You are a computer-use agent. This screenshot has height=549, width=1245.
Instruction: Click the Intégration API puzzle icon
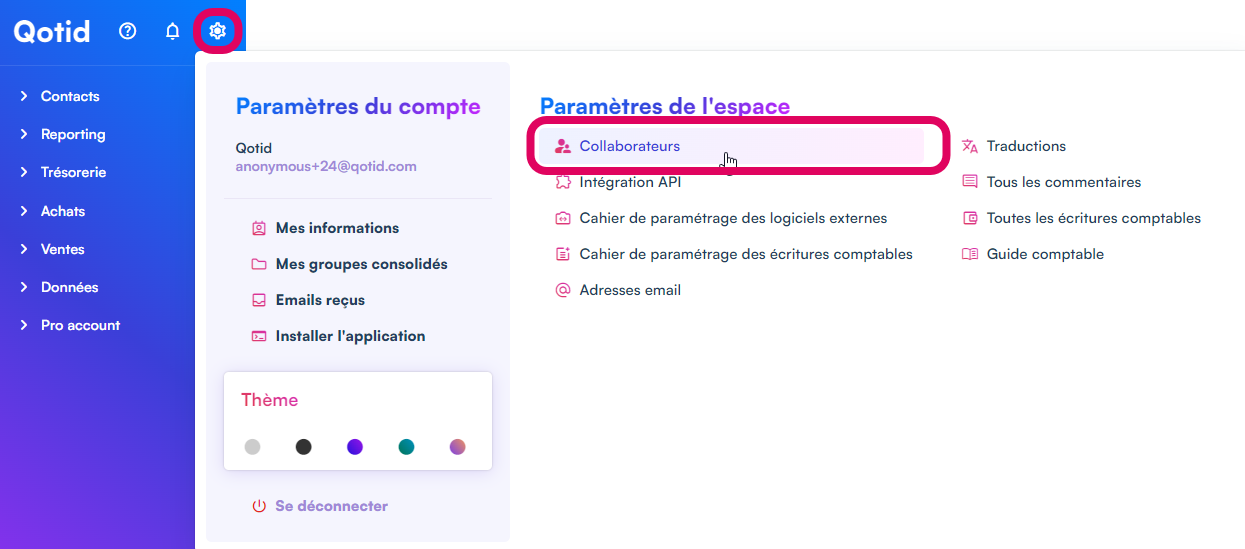pos(562,182)
